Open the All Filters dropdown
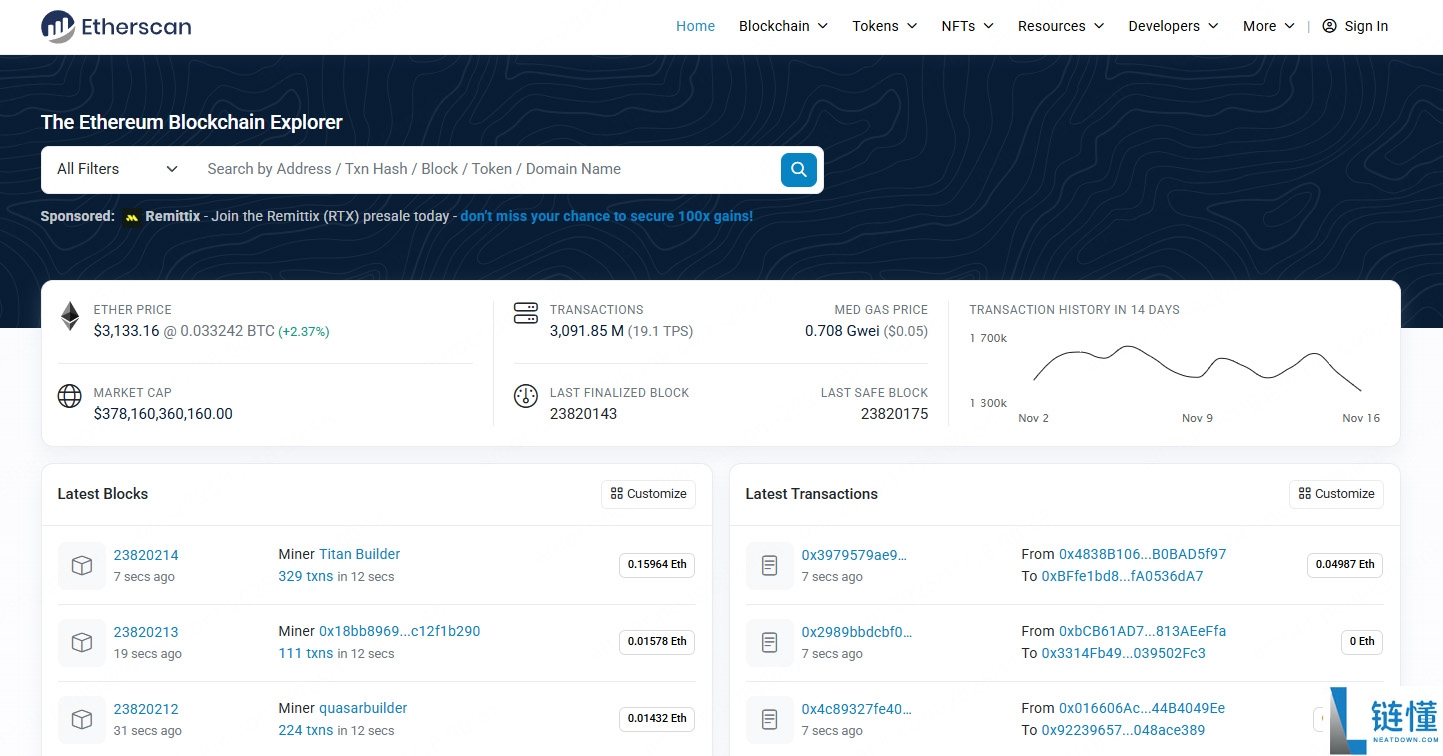Screen dimensions: 1443x756 (x=113, y=169)
